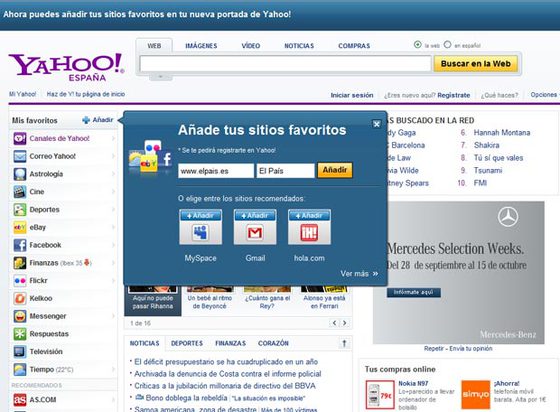Open the Corazón news tab
Viewport: 560px width, 412px height.
click(273, 343)
